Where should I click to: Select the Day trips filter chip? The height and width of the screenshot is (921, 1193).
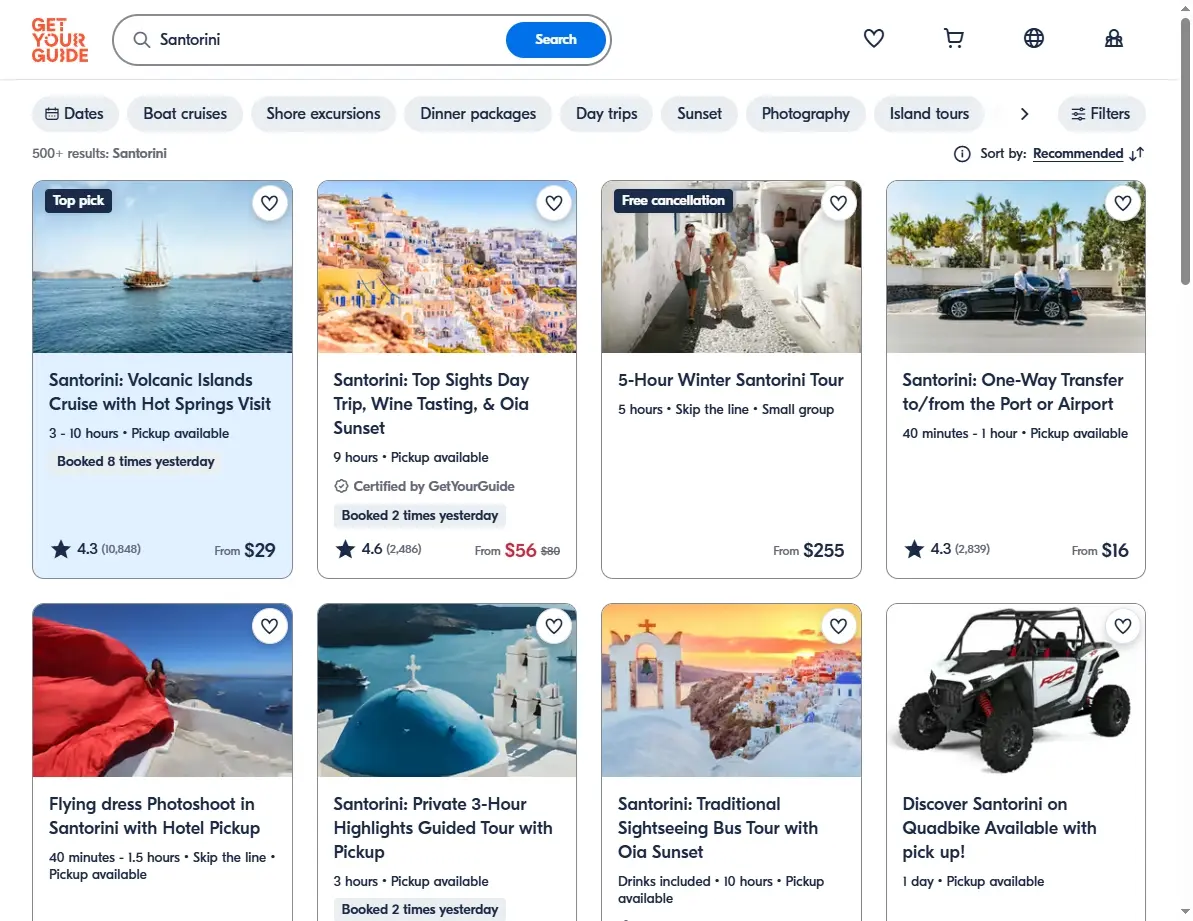point(606,114)
